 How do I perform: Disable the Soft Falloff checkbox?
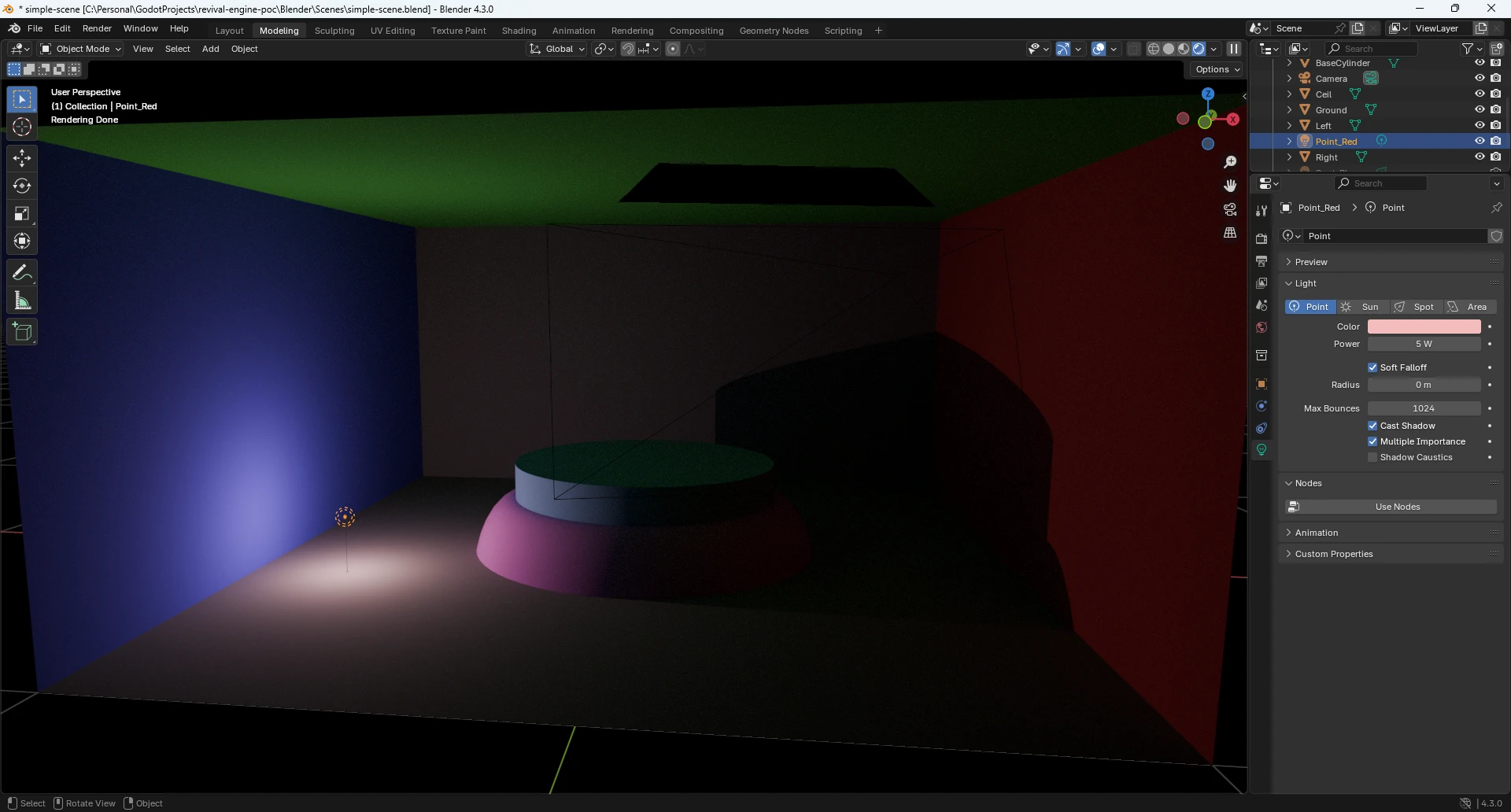1372,367
